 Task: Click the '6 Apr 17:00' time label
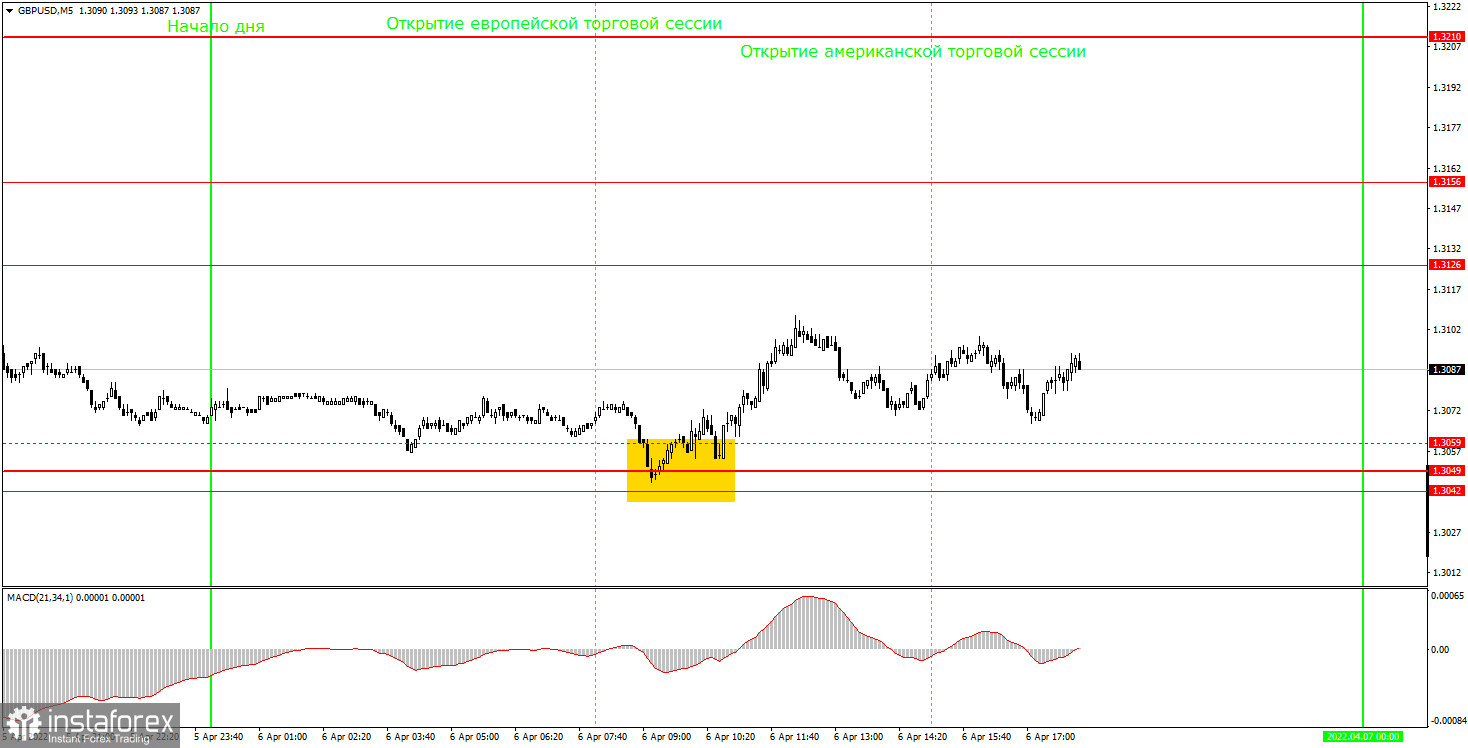coord(1050,736)
